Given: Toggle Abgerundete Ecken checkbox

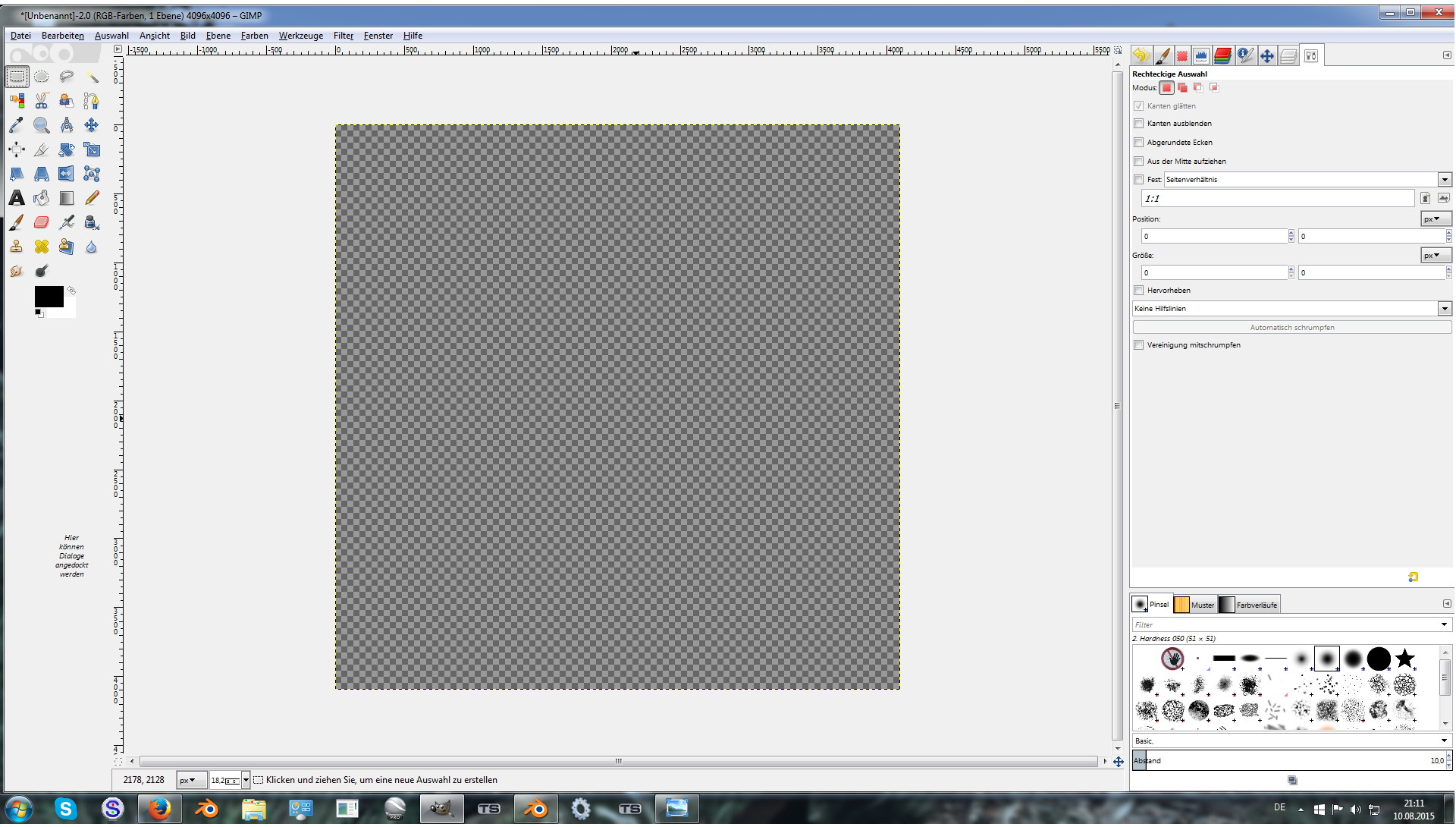Looking at the screenshot, I should pyautogui.click(x=1138, y=143).
